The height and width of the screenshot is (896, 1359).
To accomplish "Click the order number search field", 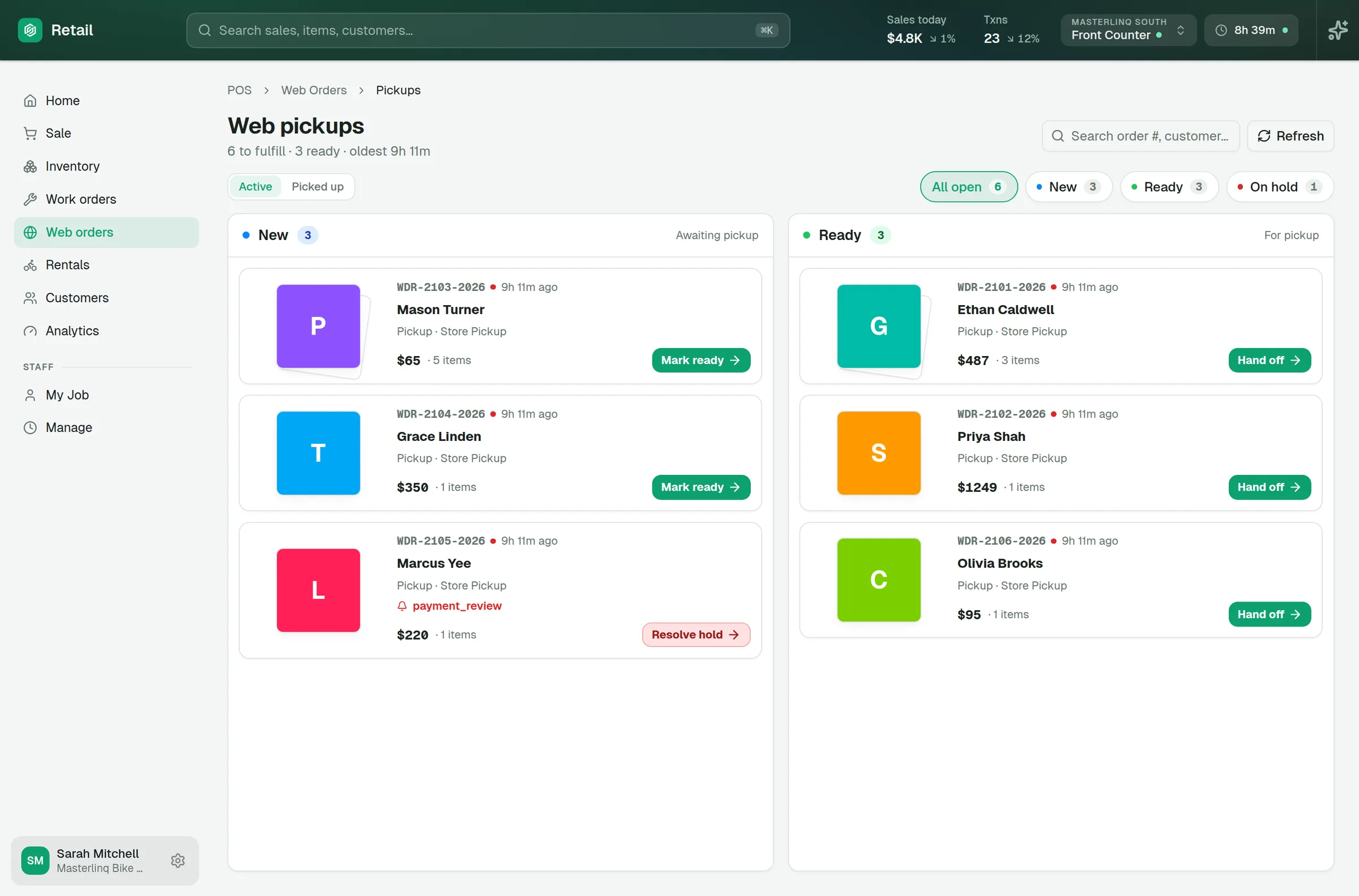I will point(1140,136).
